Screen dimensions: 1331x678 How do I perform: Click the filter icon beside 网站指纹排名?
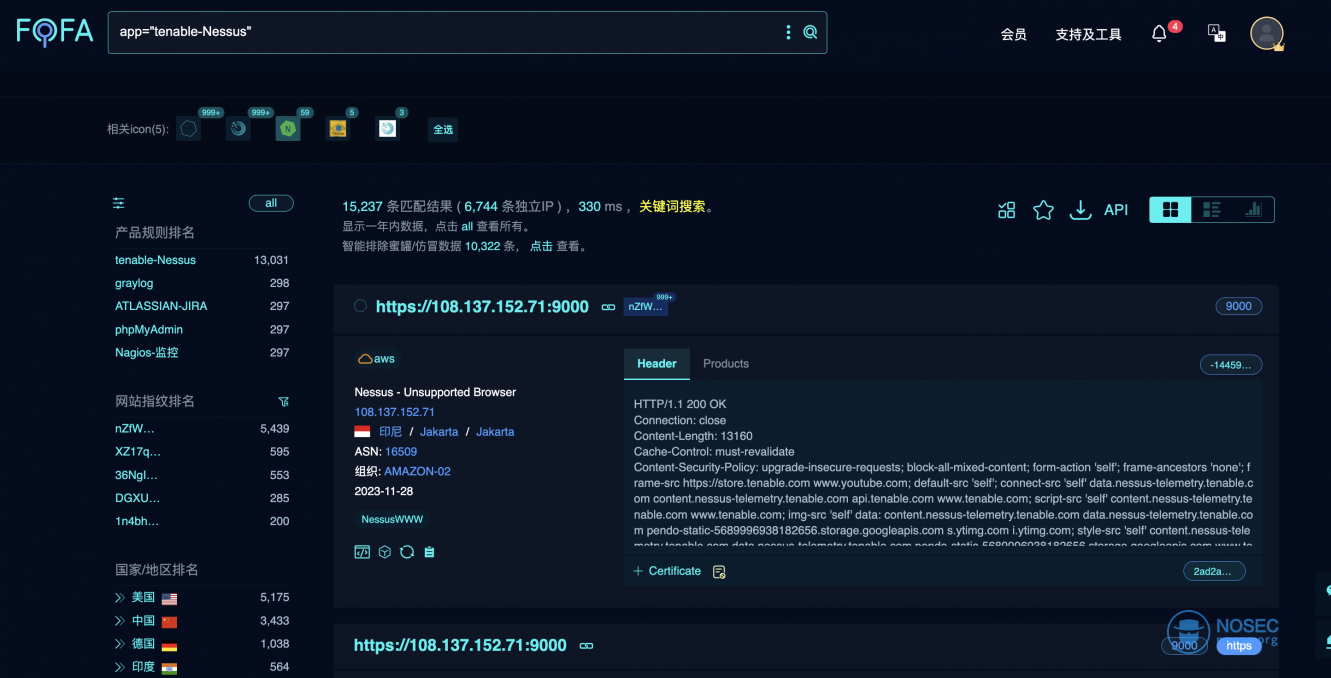[284, 402]
